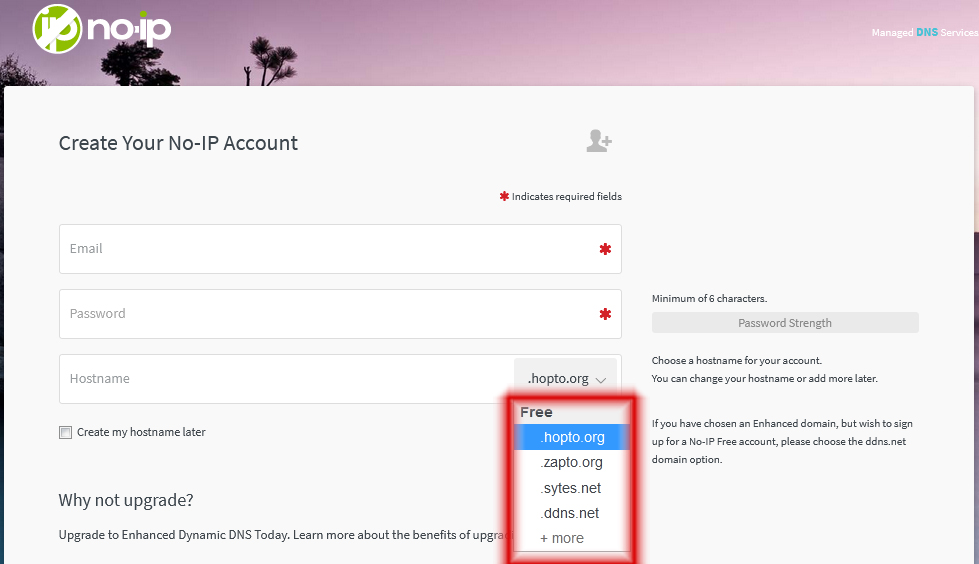The width and height of the screenshot is (979, 564).
Task: Click the Choose a hostname for your account text
Action: coord(737,360)
